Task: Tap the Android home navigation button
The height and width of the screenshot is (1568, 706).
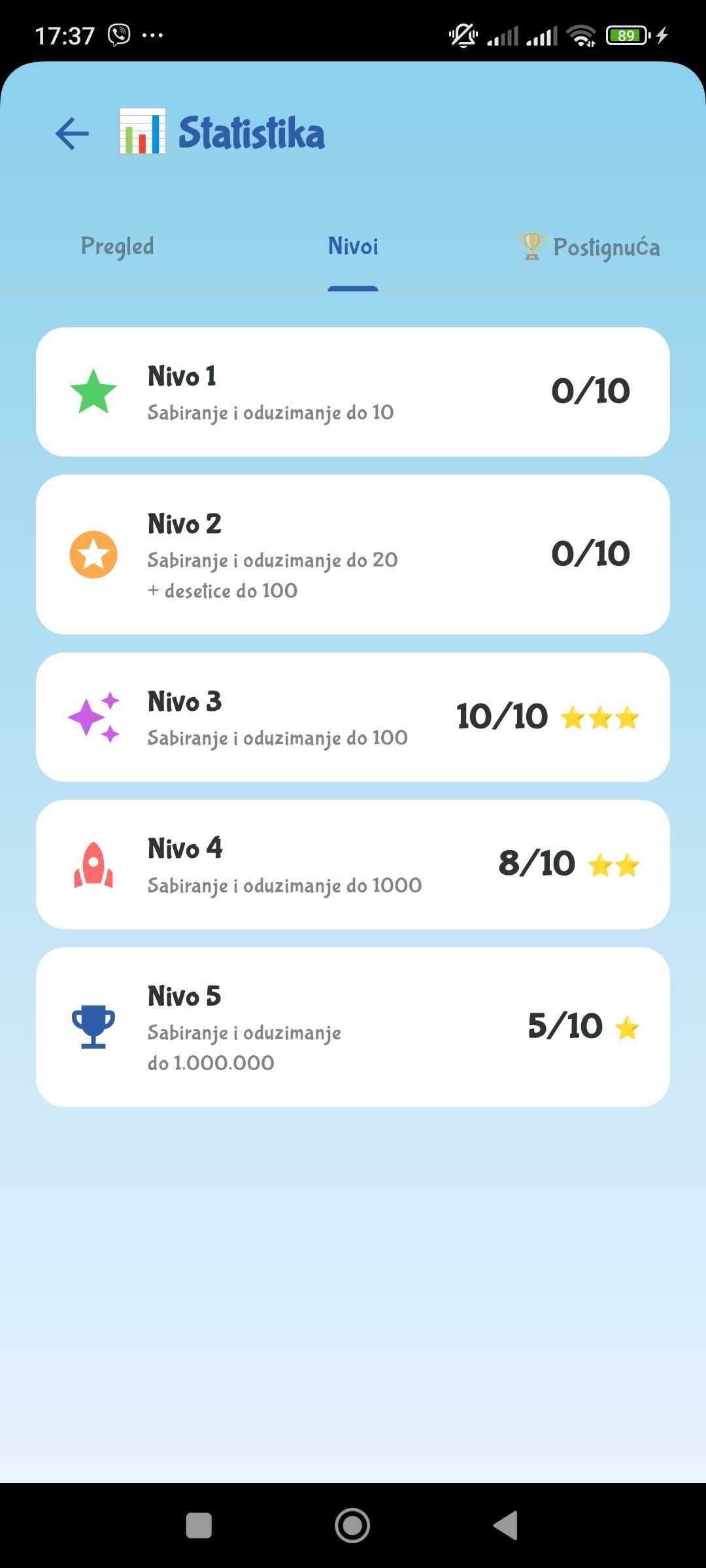Action: coord(352,1526)
